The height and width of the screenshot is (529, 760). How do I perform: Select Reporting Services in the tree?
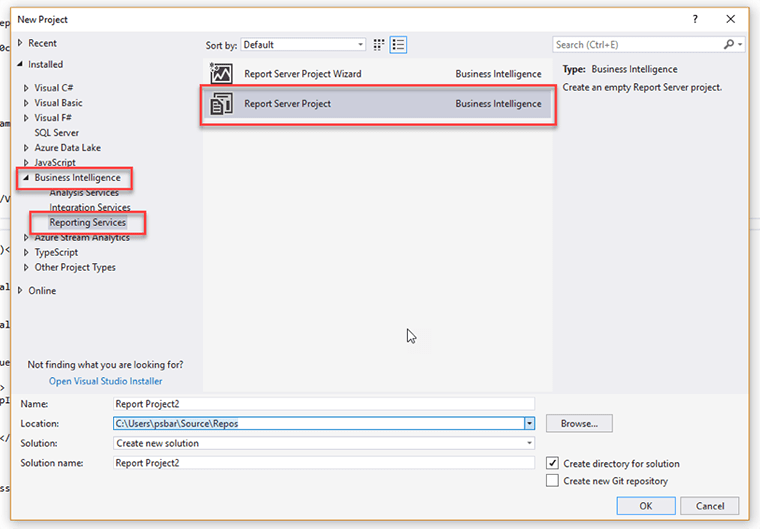pos(87,222)
